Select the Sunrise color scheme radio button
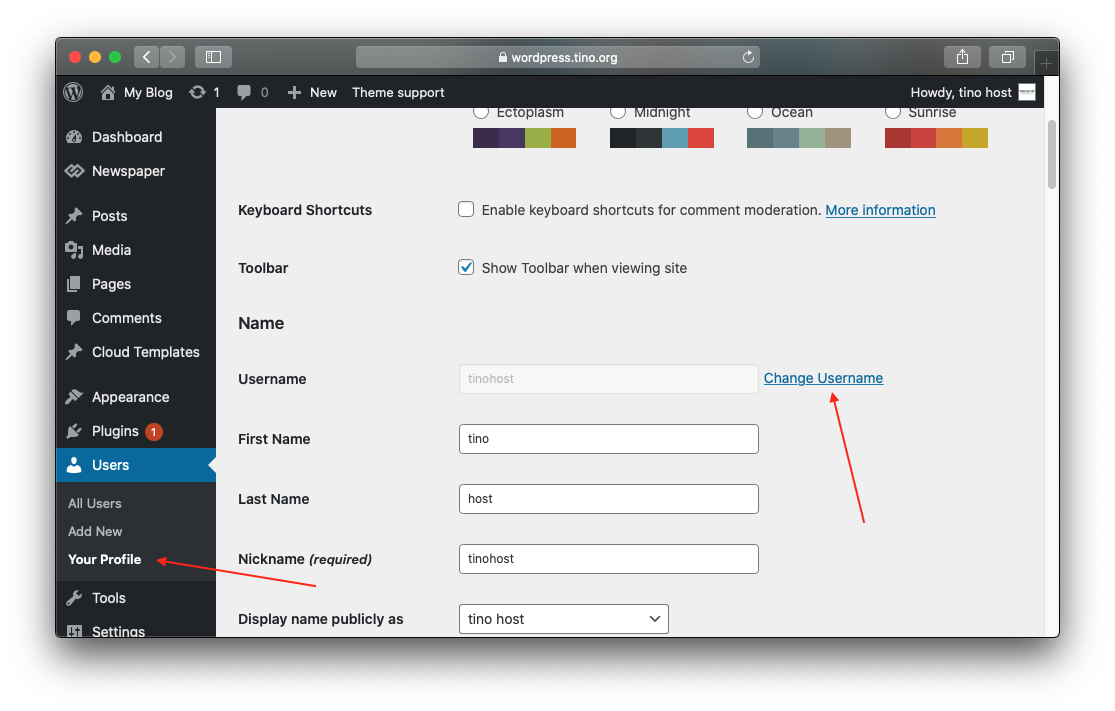The height and width of the screenshot is (711, 1115). [x=892, y=112]
